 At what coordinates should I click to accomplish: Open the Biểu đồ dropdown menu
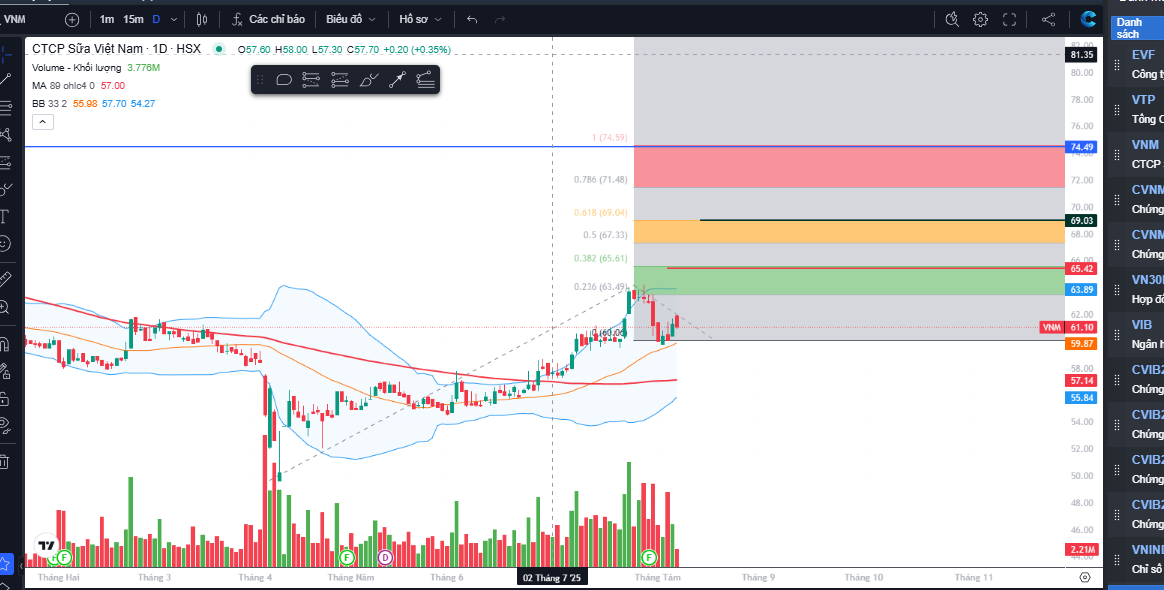(351, 19)
